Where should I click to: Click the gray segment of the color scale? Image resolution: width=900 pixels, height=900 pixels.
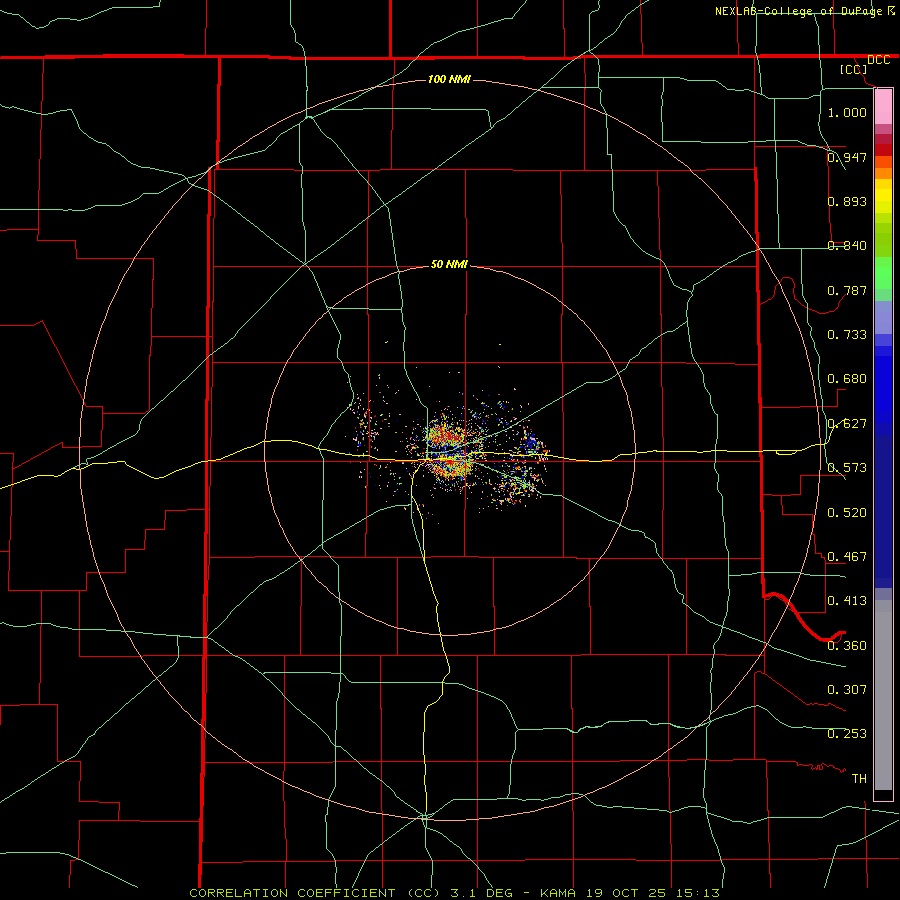883,695
